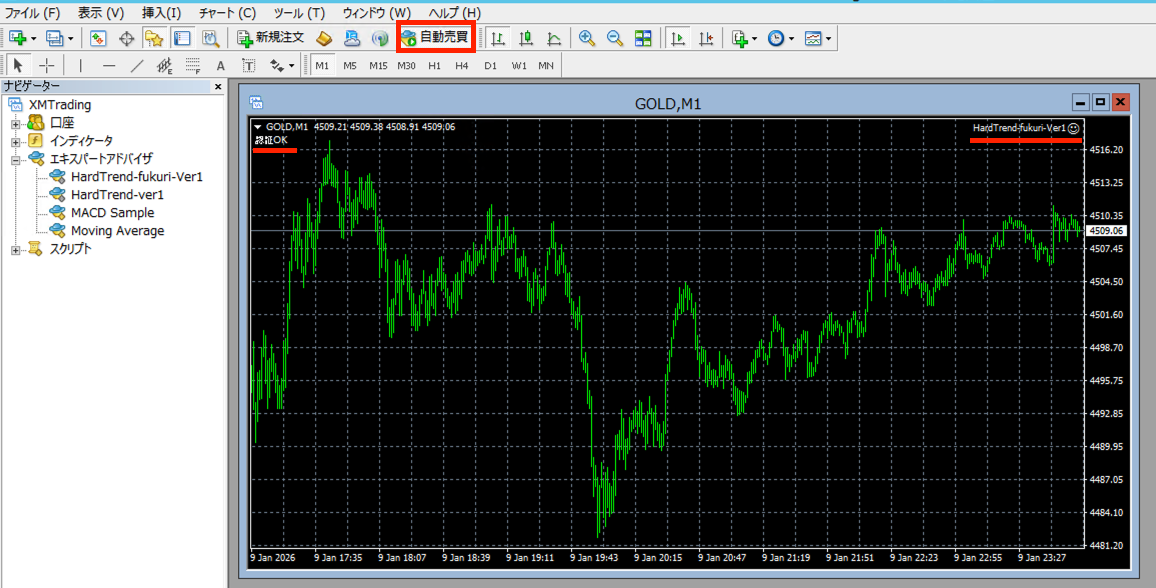Image resolution: width=1156 pixels, height=588 pixels.
Task: Select HardTrend-fukuri-Ver1 in Navigator tree
Action: [x=137, y=177]
